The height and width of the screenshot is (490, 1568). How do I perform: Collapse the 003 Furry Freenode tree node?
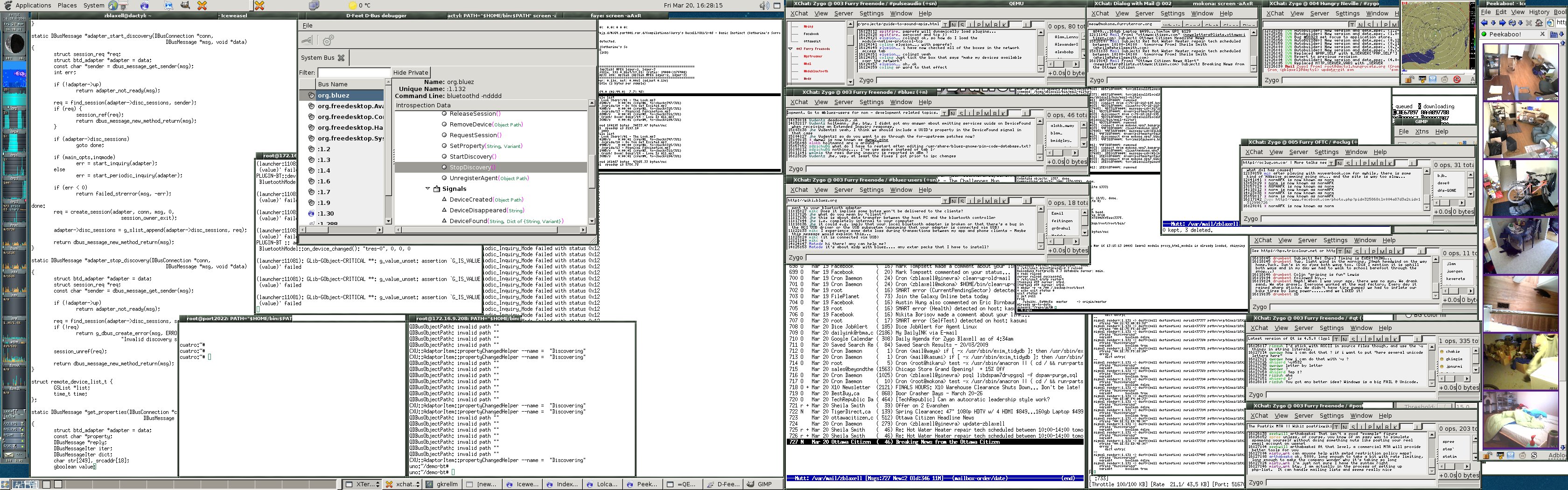[791, 49]
